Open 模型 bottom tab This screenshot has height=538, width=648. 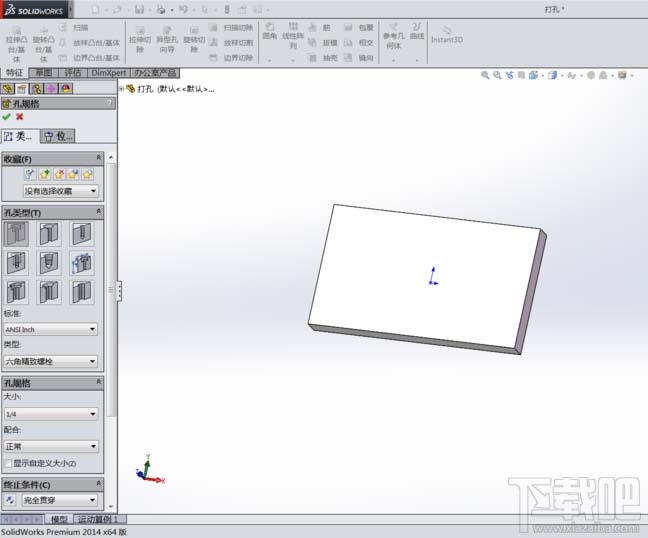59,519
